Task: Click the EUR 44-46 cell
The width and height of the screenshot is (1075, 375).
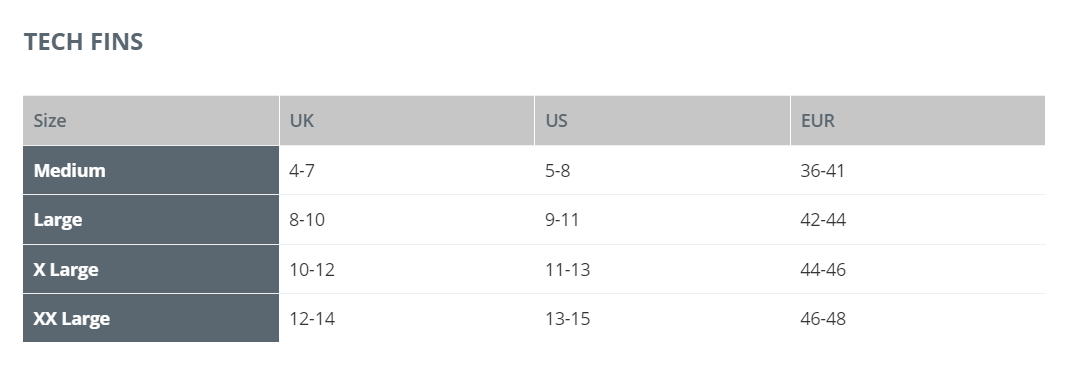Action: click(918, 269)
